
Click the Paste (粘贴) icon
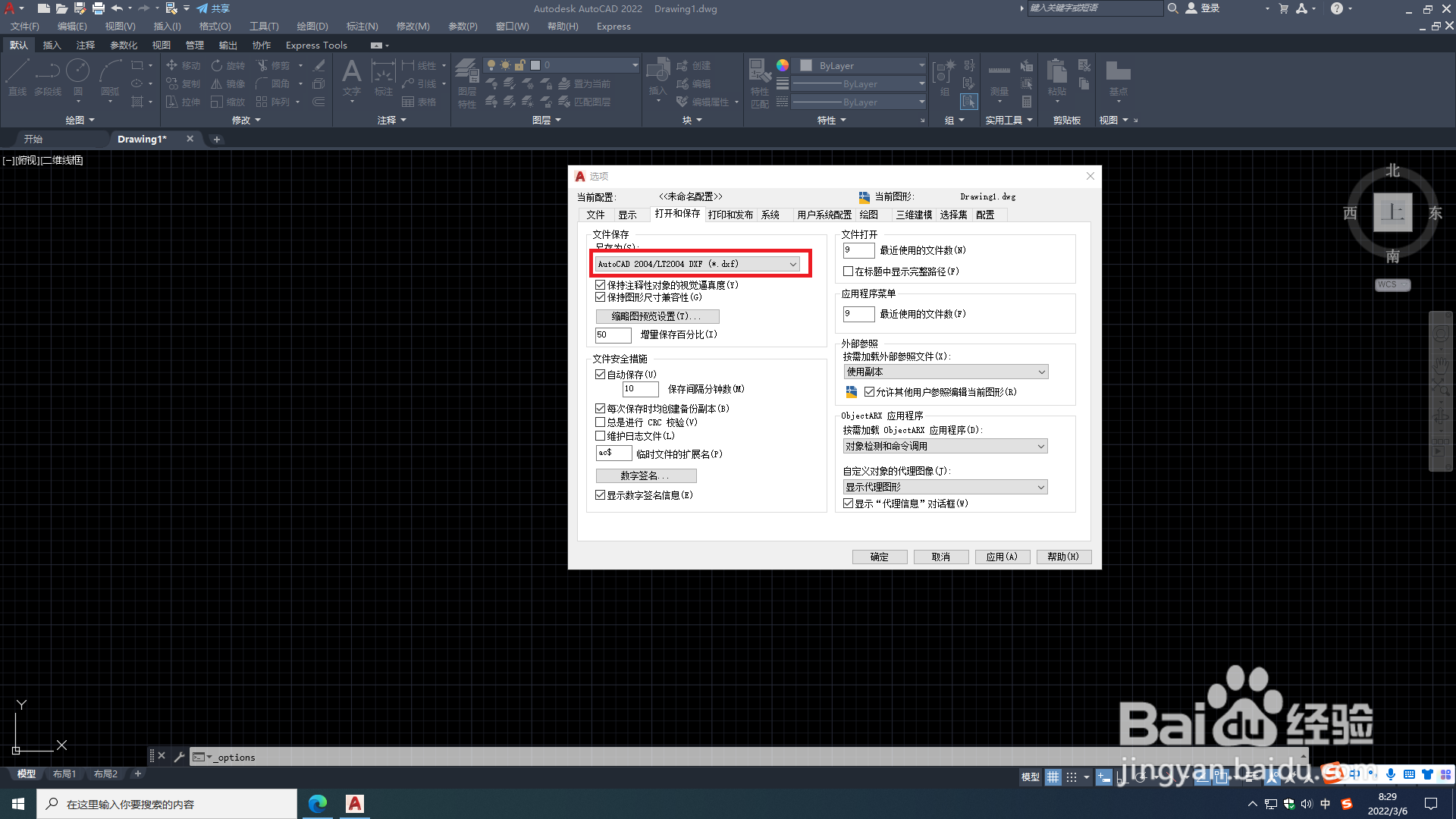[1056, 77]
